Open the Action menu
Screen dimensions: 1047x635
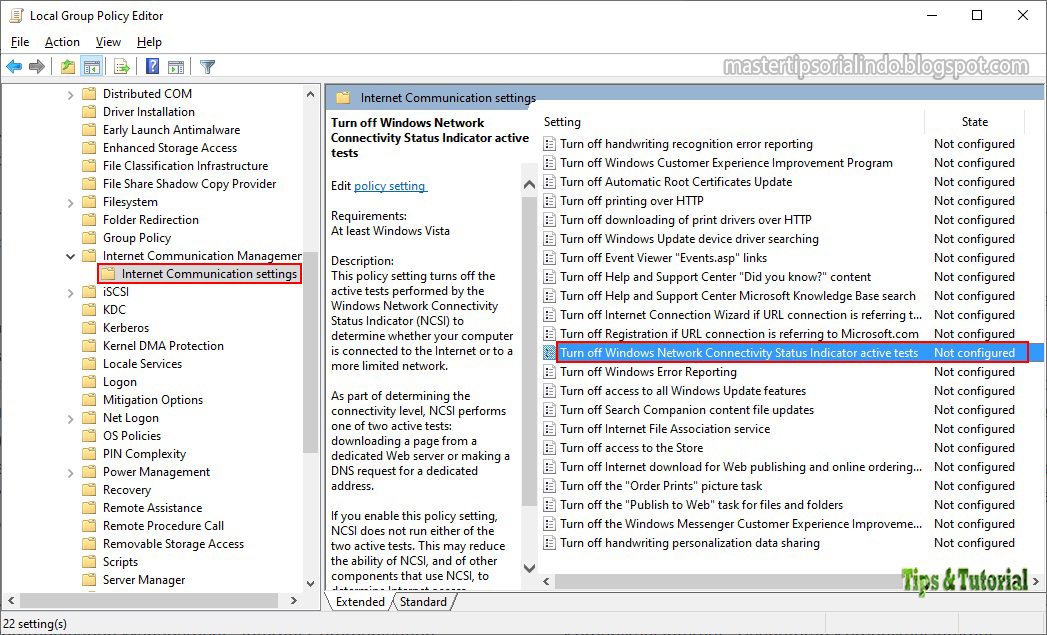click(61, 42)
